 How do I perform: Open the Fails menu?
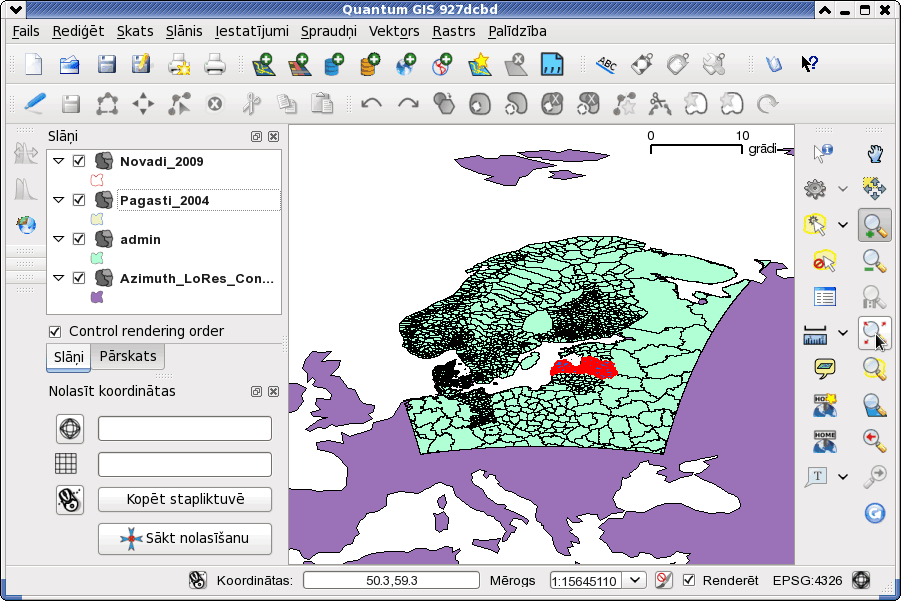click(26, 31)
